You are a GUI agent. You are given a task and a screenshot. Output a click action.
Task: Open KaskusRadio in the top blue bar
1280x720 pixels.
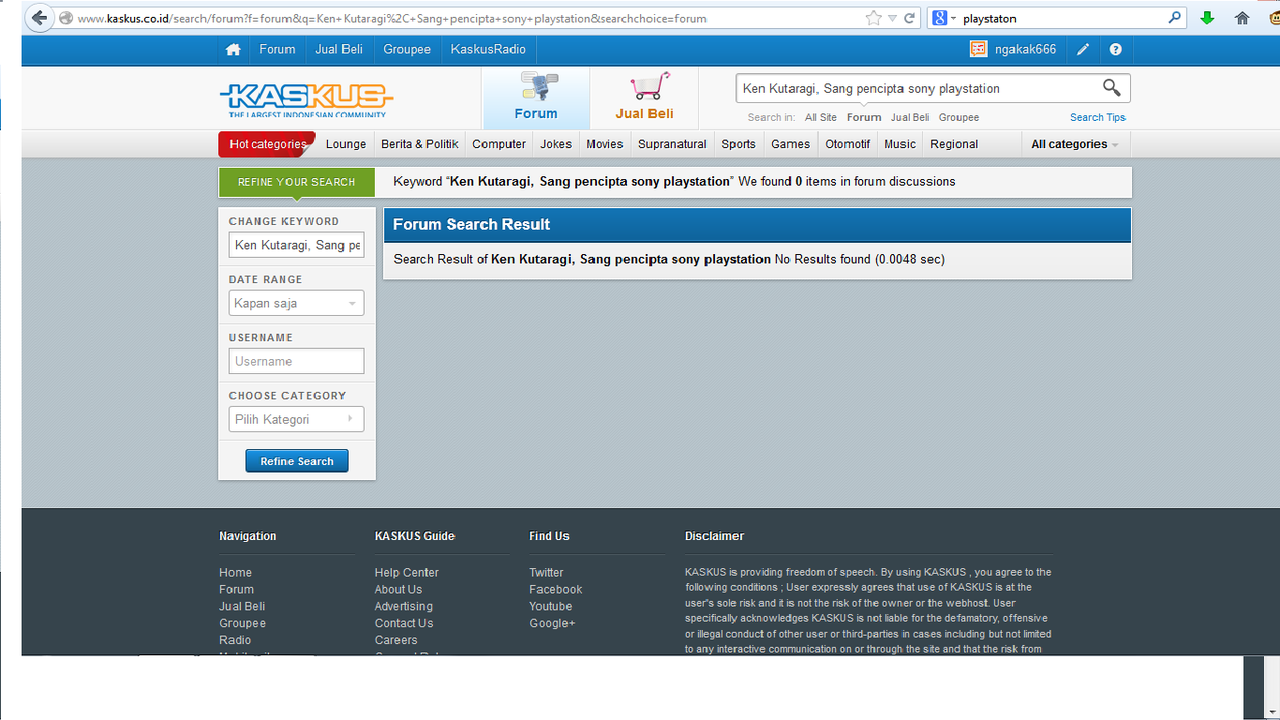[488, 49]
